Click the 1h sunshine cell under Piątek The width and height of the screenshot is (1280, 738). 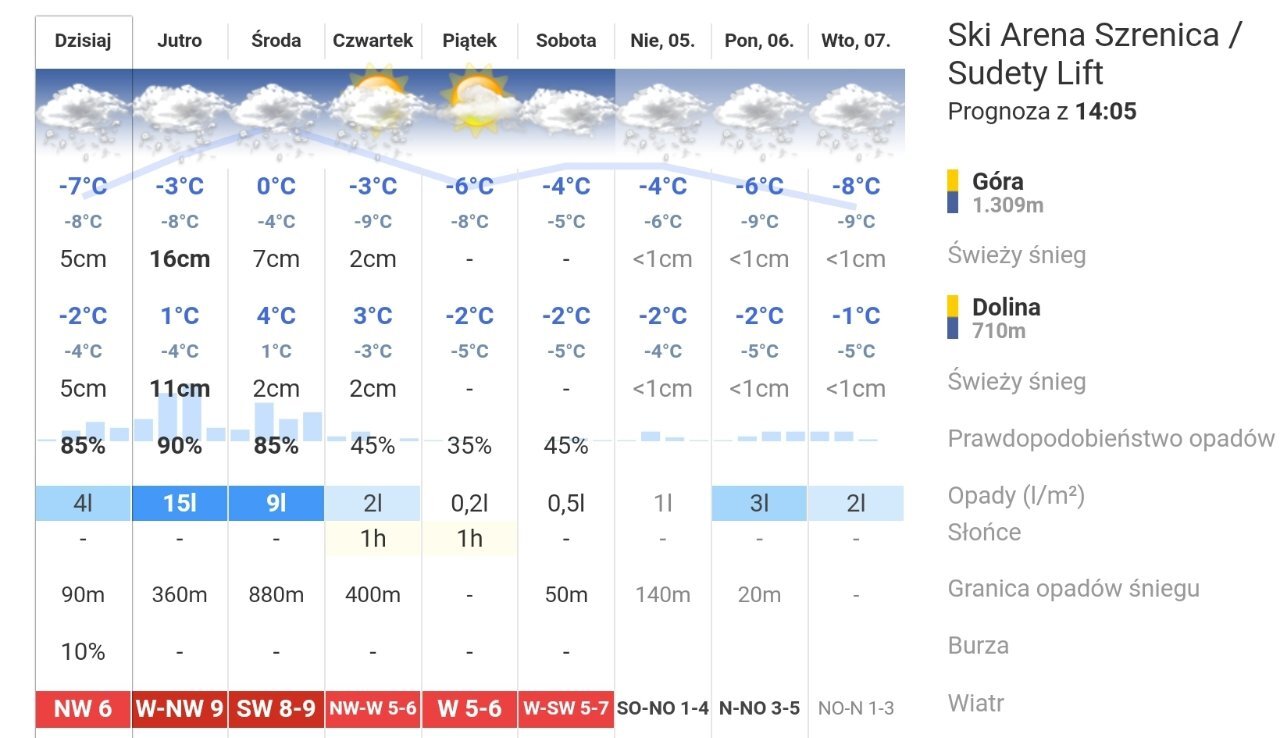pyautogui.click(x=470, y=539)
